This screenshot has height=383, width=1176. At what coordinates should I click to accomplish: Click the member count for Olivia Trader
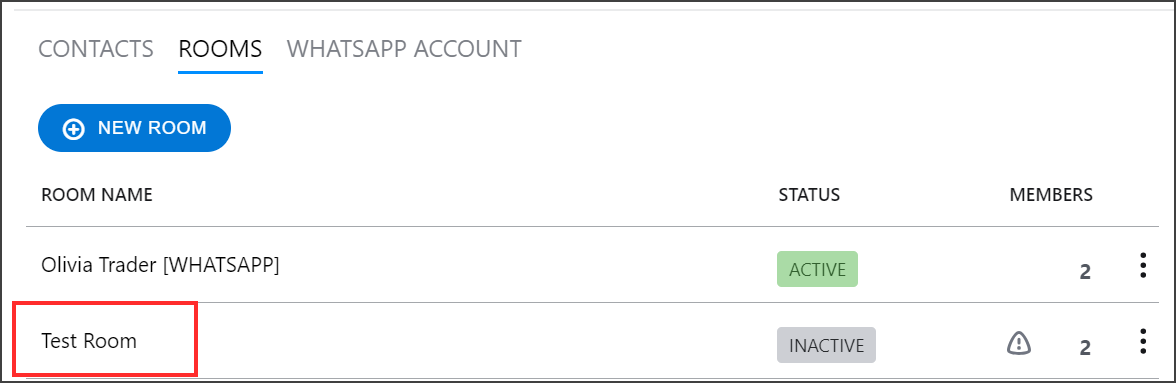pos(1084,271)
